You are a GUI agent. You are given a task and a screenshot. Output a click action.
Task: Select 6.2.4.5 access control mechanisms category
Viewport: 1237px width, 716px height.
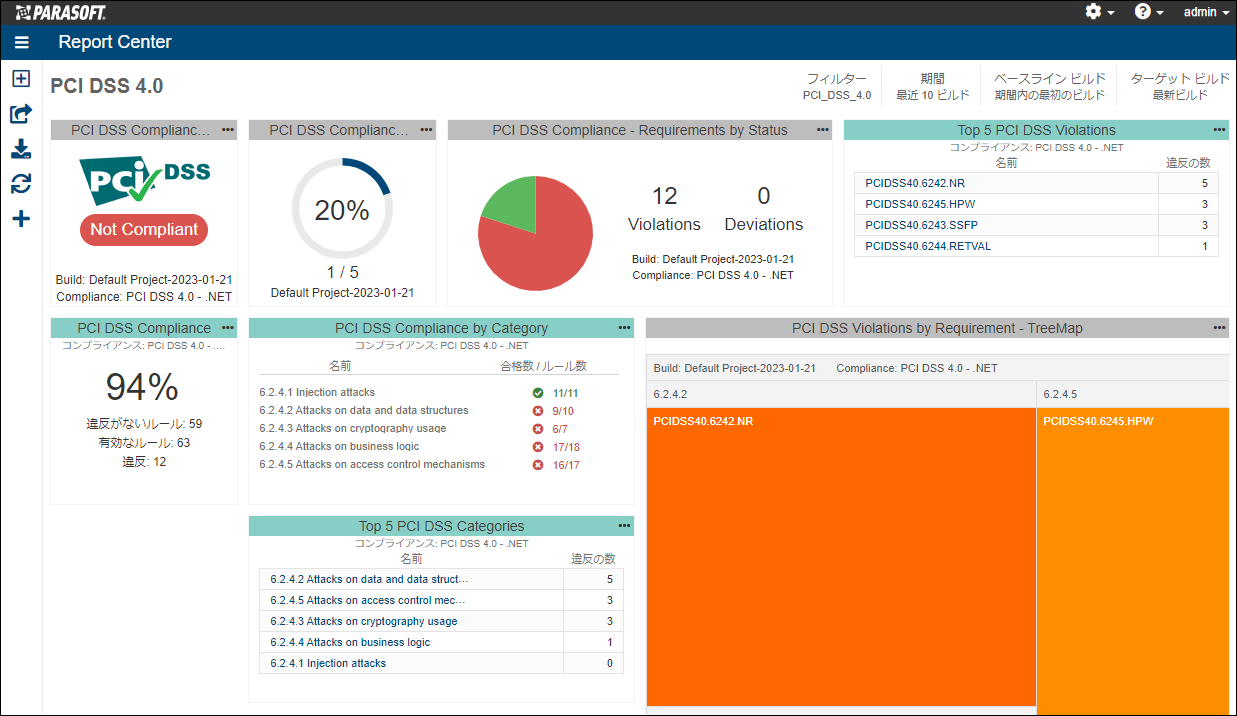click(372, 465)
